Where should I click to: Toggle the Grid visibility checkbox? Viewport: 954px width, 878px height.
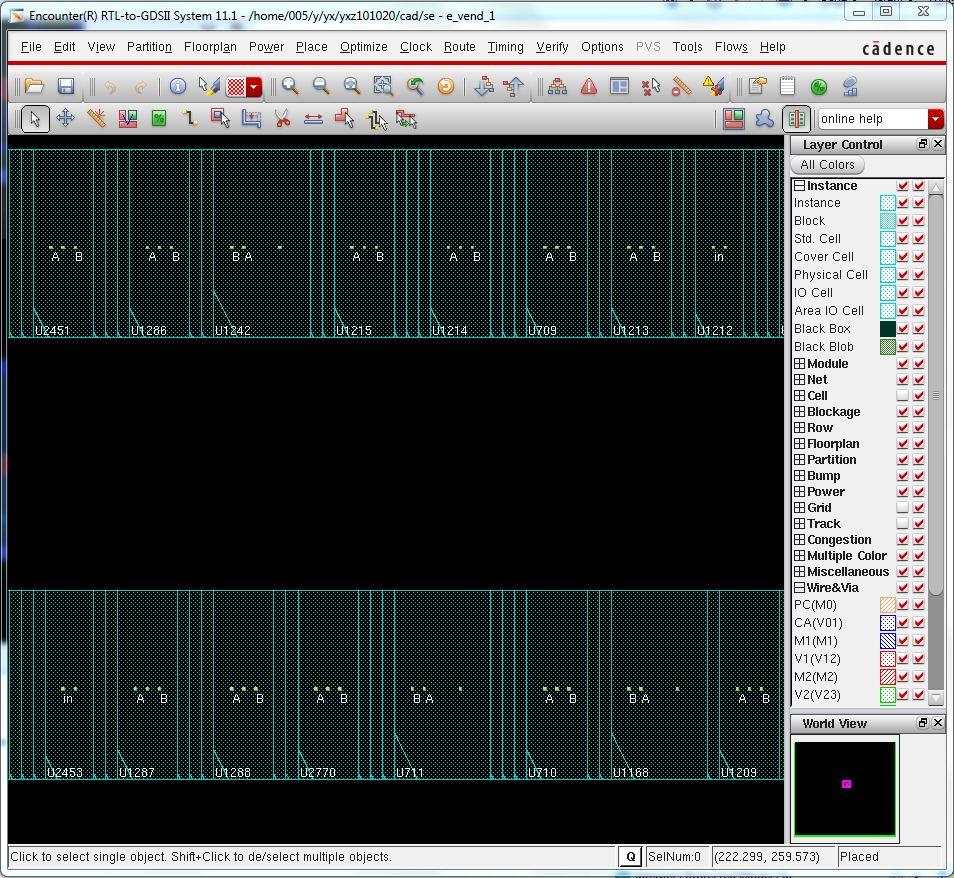click(903, 508)
